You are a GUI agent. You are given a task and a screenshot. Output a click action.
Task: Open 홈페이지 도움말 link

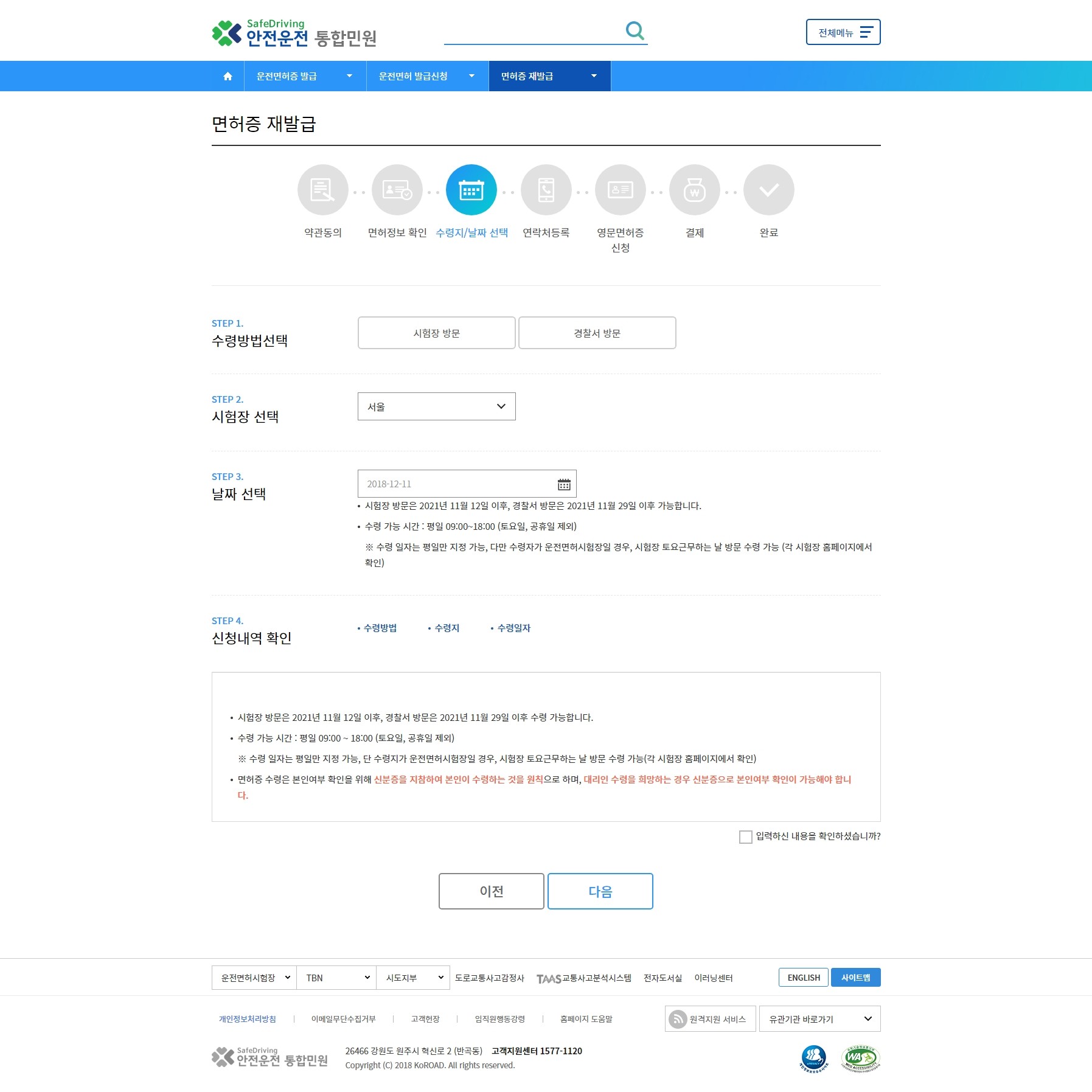(x=586, y=1019)
